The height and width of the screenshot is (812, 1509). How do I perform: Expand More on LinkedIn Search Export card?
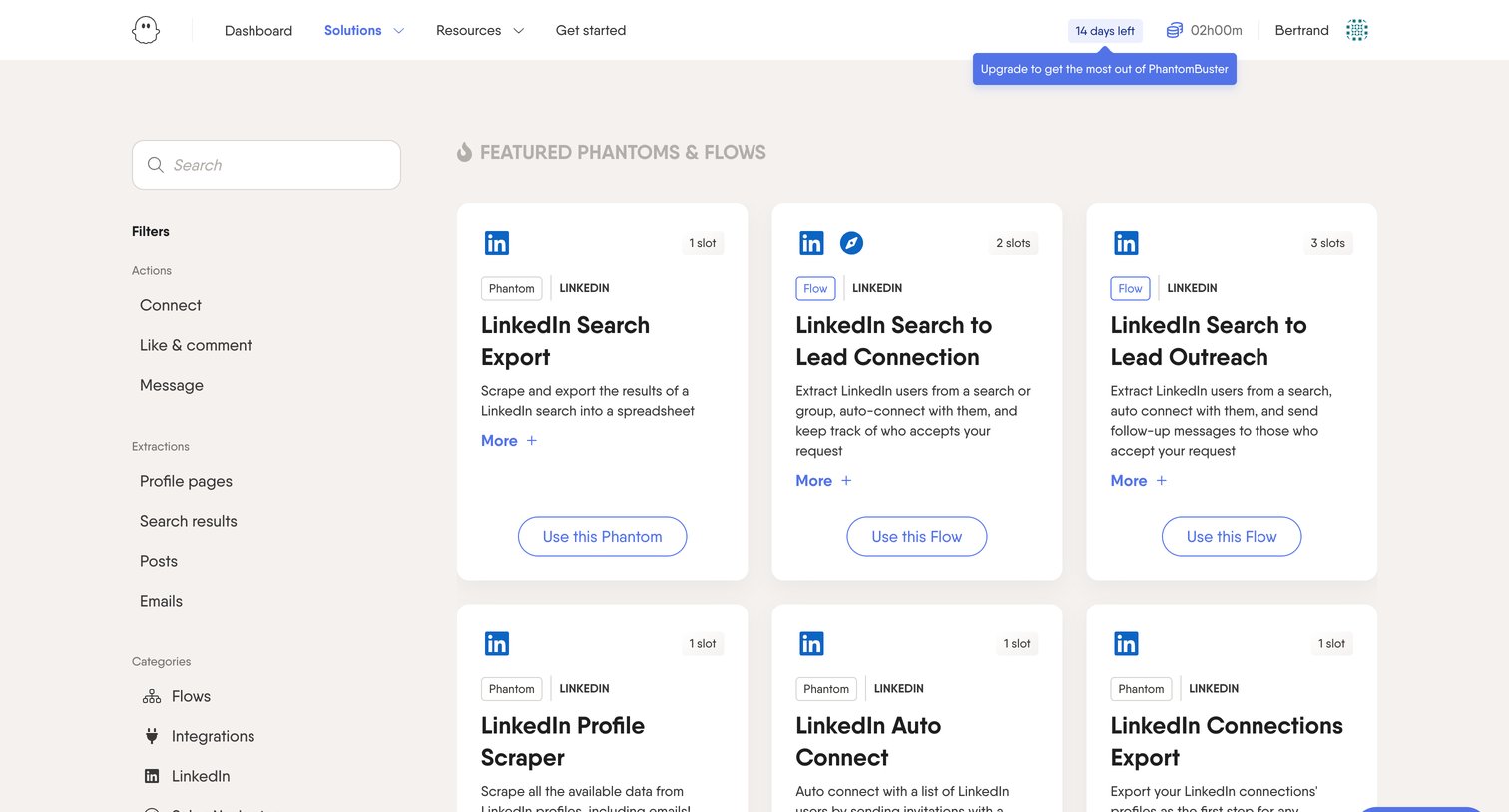coord(509,441)
